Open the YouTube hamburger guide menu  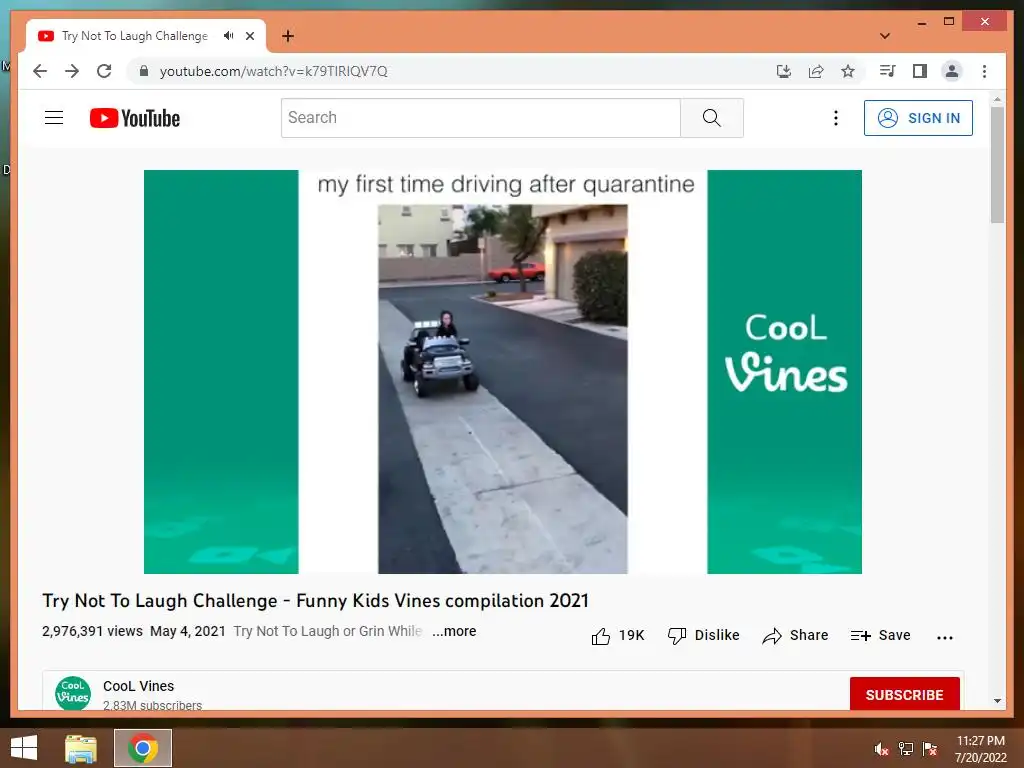[x=54, y=118]
